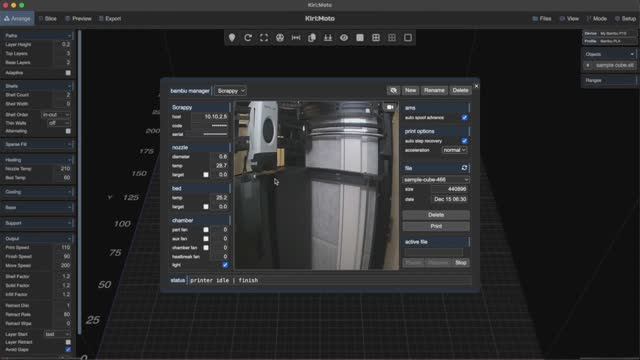Uncheck auto step recovery
Screen dimensions: 640x360
click(x=464, y=141)
